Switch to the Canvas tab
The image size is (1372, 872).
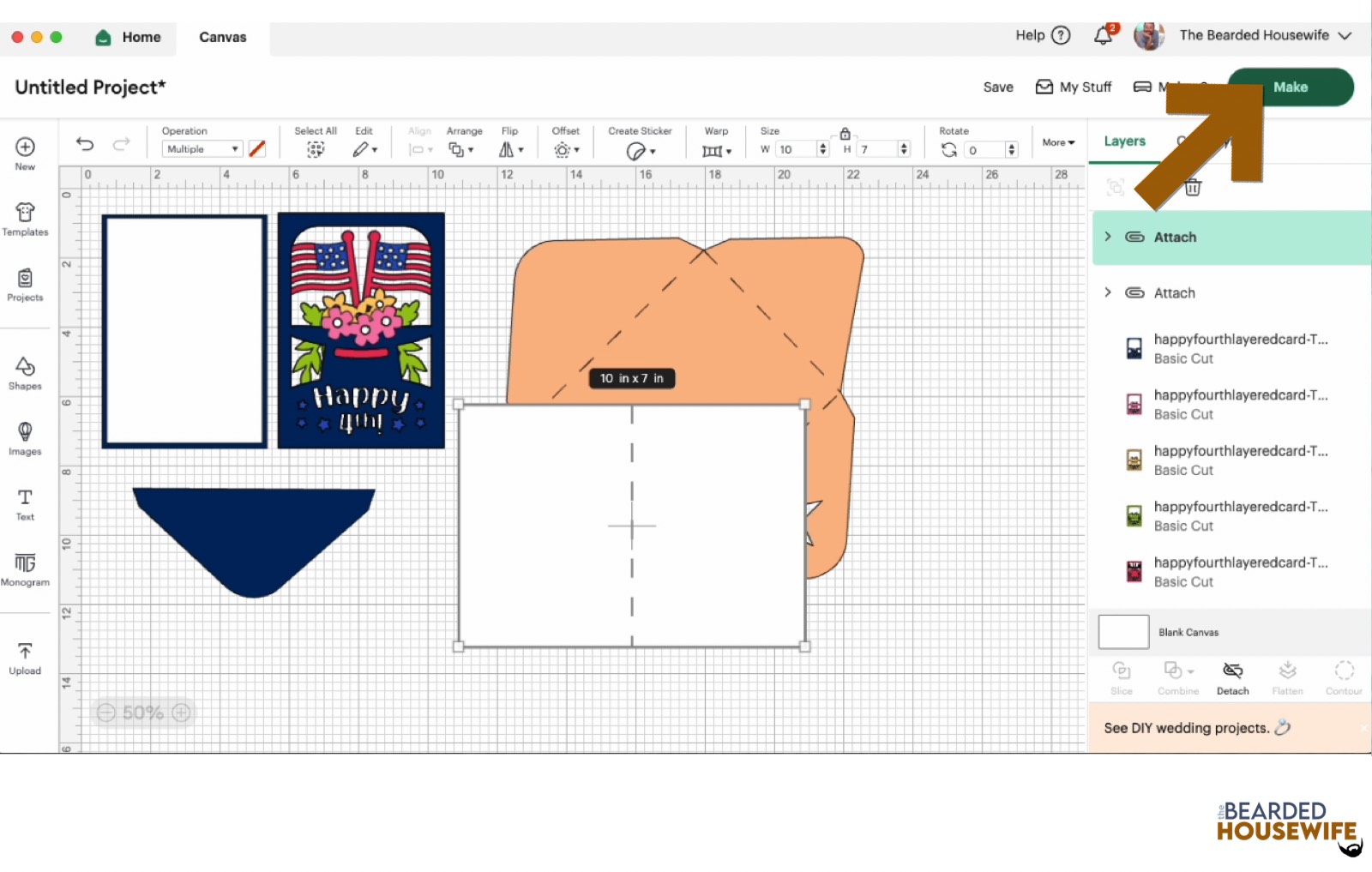pos(223,37)
